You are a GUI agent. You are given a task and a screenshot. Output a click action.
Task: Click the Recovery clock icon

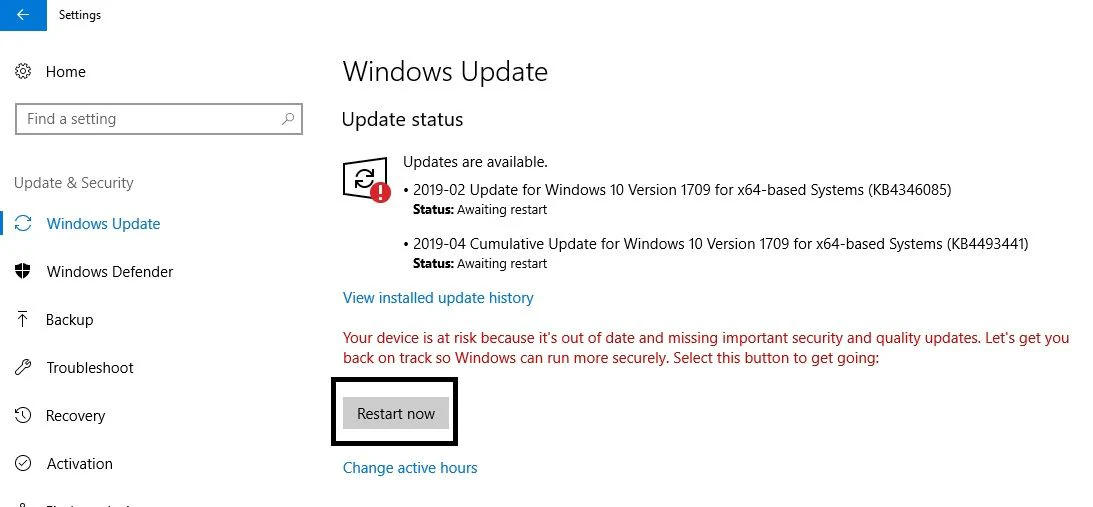click(24, 416)
